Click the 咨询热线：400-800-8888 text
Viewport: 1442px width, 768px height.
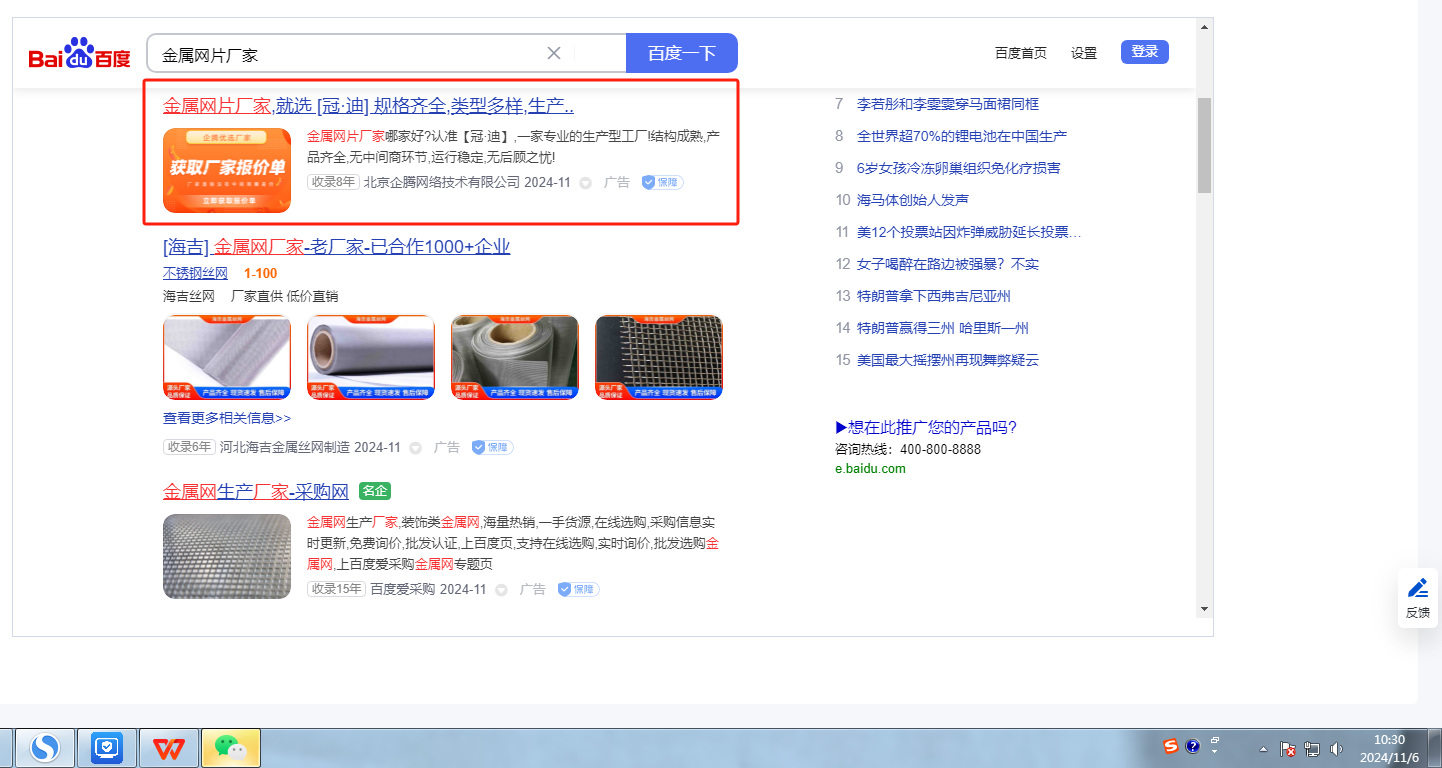coord(908,449)
